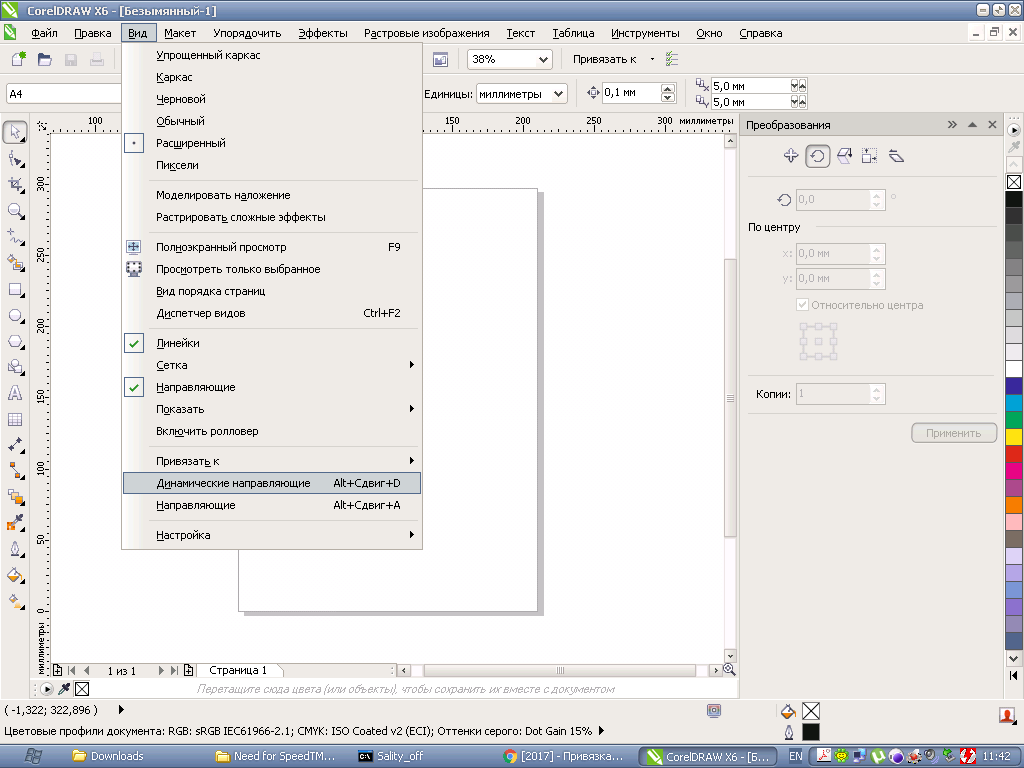Switch to Chrome [2017] taskbar window

coord(565,756)
